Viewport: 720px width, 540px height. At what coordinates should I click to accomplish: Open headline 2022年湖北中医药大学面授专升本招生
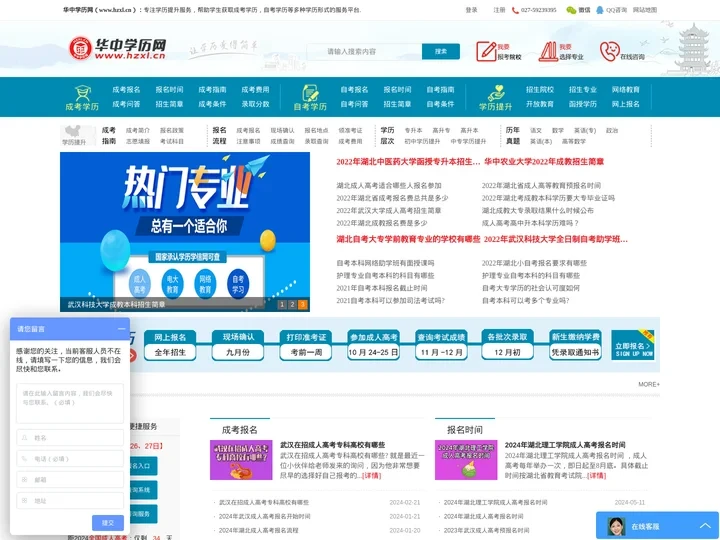coord(408,162)
